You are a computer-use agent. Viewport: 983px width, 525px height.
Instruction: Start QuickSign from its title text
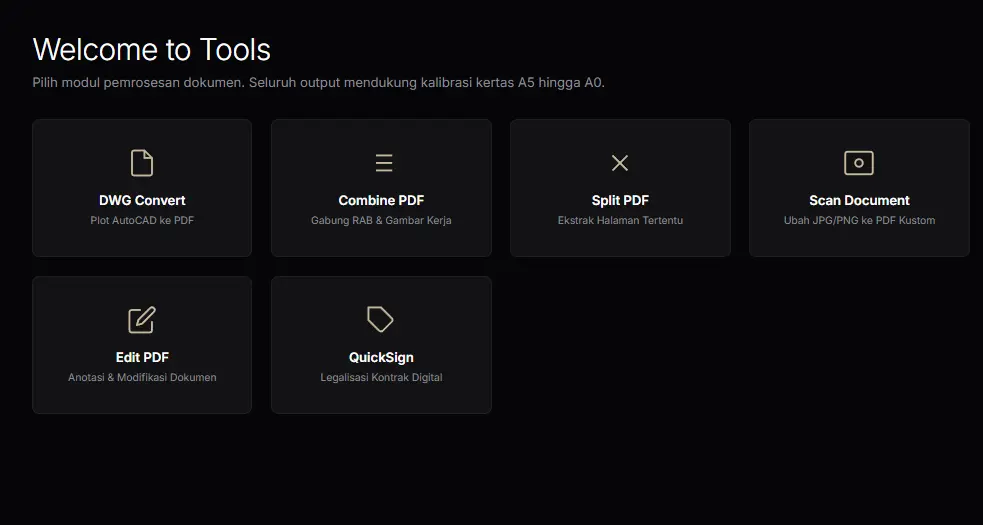pos(381,357)
